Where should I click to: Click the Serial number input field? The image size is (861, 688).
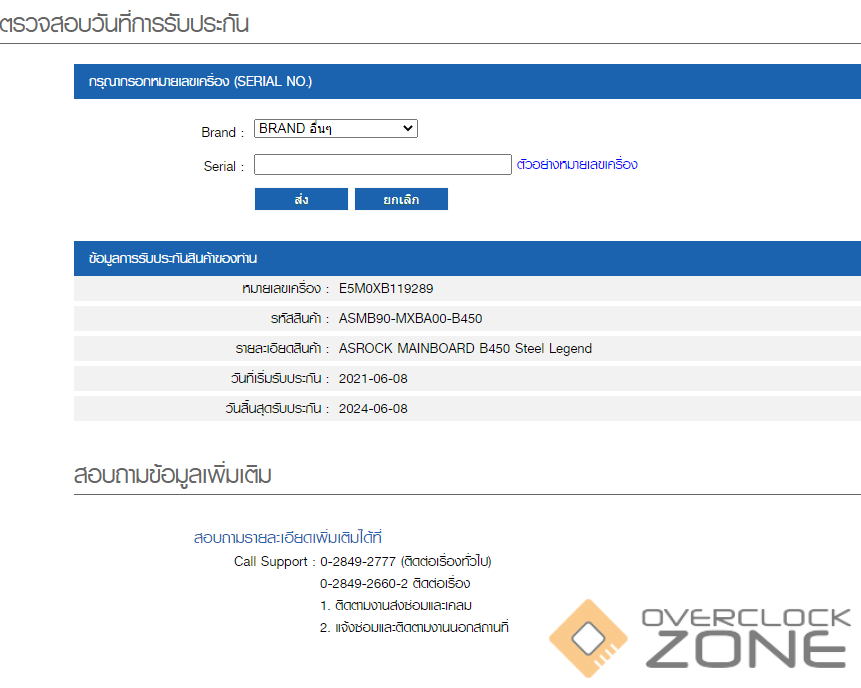pyautogui.click(x=383, y=165)
